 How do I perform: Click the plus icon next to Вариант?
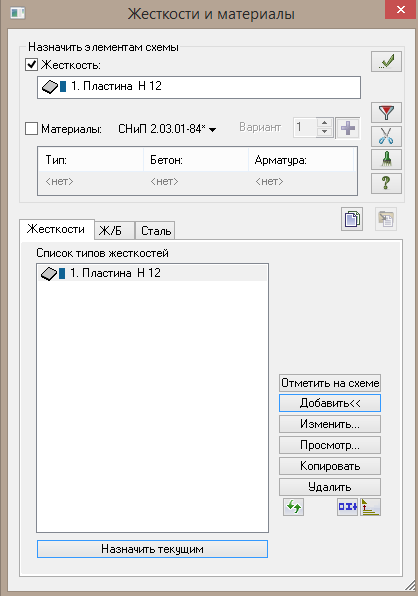point(348,128)
